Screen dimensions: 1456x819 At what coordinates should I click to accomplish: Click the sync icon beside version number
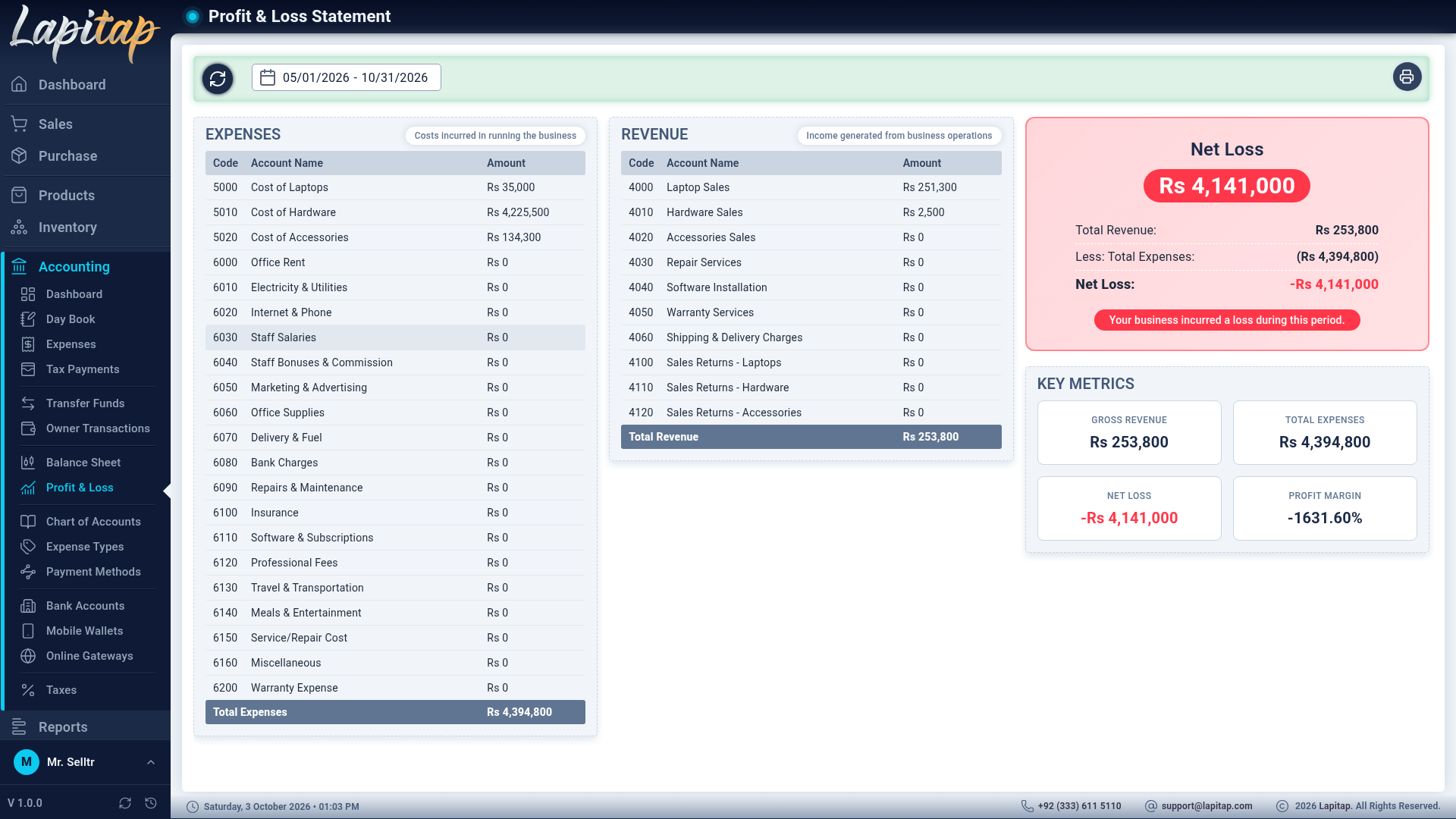[x=125, y=803]
